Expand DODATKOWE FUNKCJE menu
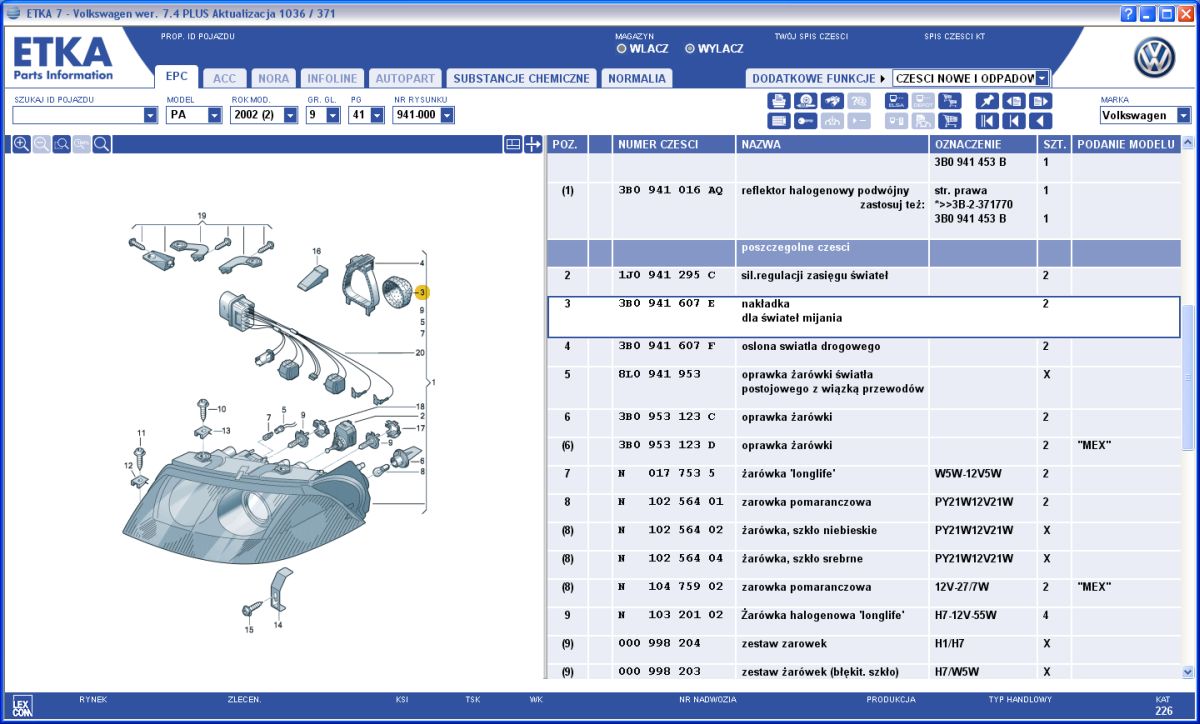 [819, 78]
